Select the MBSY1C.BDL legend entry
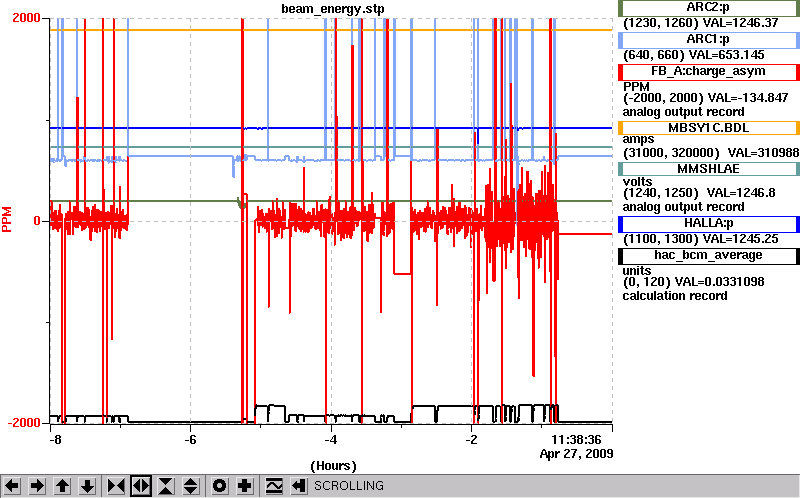 click(x=709, y=128)
